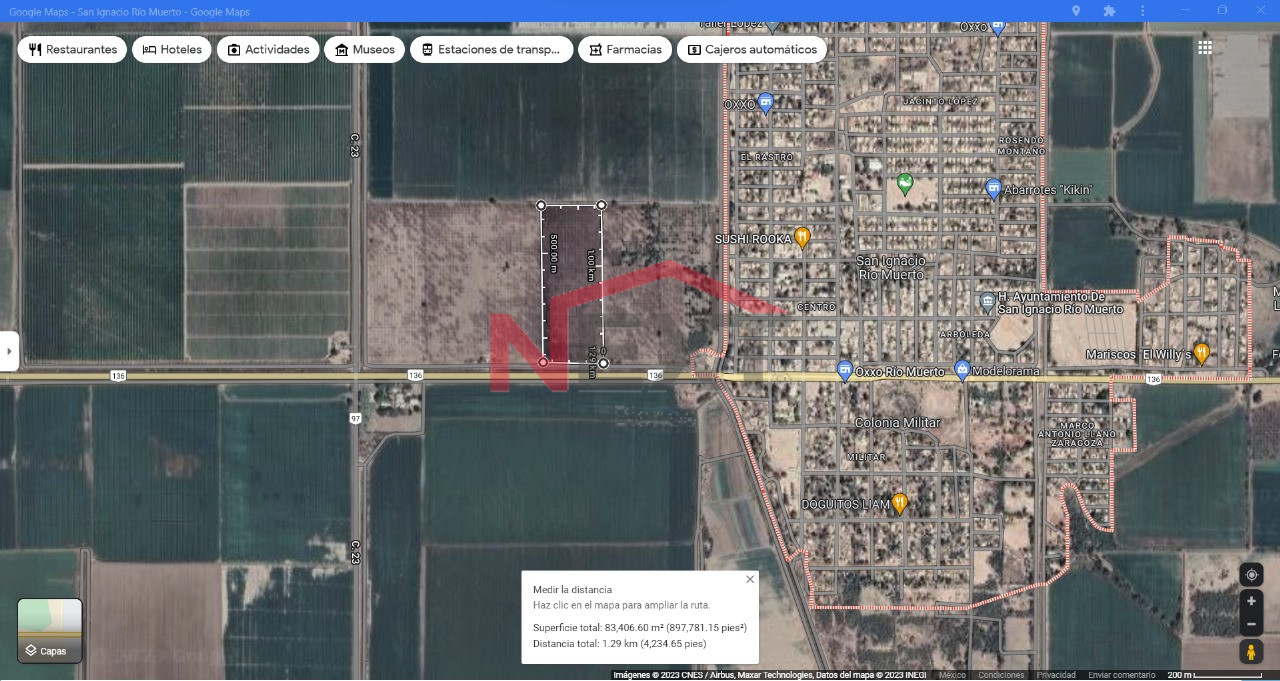Zoom in with the plus button
Image resolution: width=1280 pixels, height=681 pixels.
click(1251, 601)
